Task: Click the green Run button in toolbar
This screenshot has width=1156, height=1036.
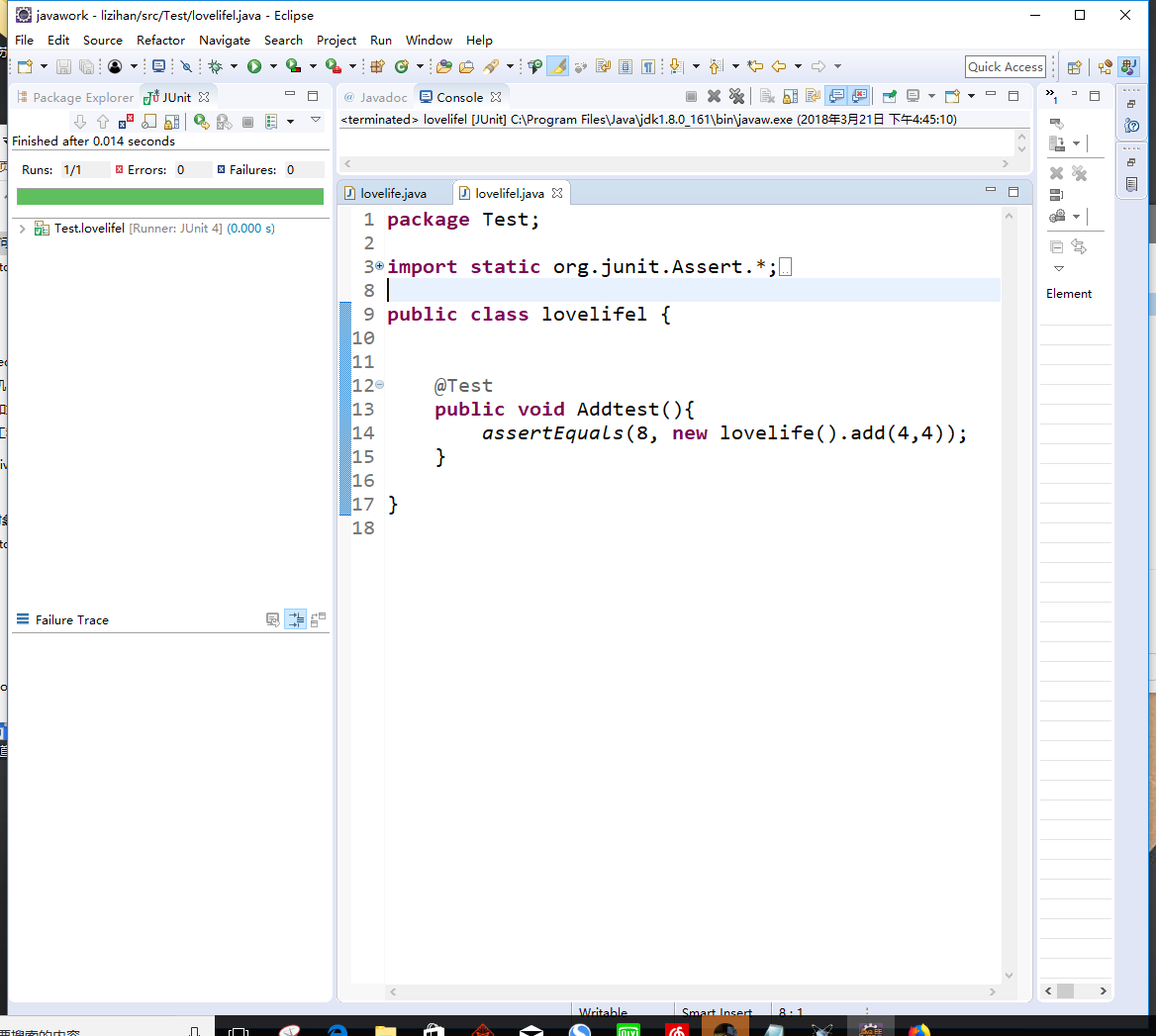Action: pos(254,66)
